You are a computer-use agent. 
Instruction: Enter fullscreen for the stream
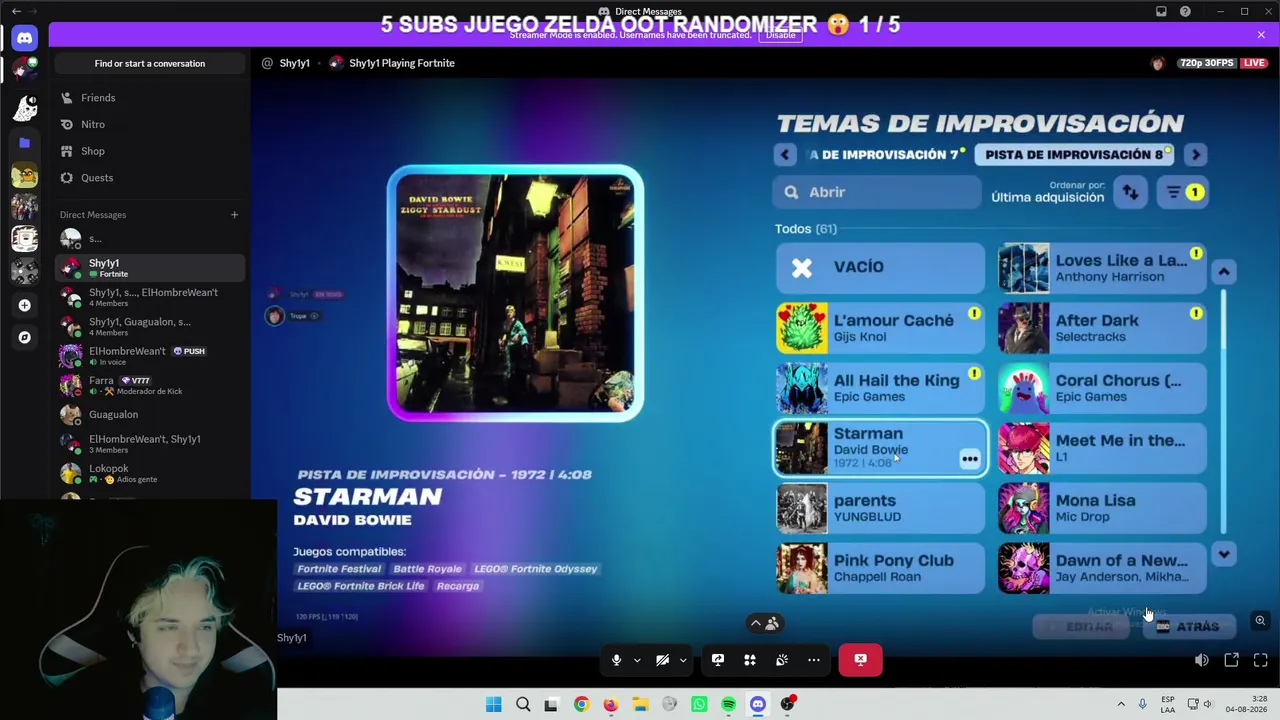pyautogui.click(x=1261, y=660)
